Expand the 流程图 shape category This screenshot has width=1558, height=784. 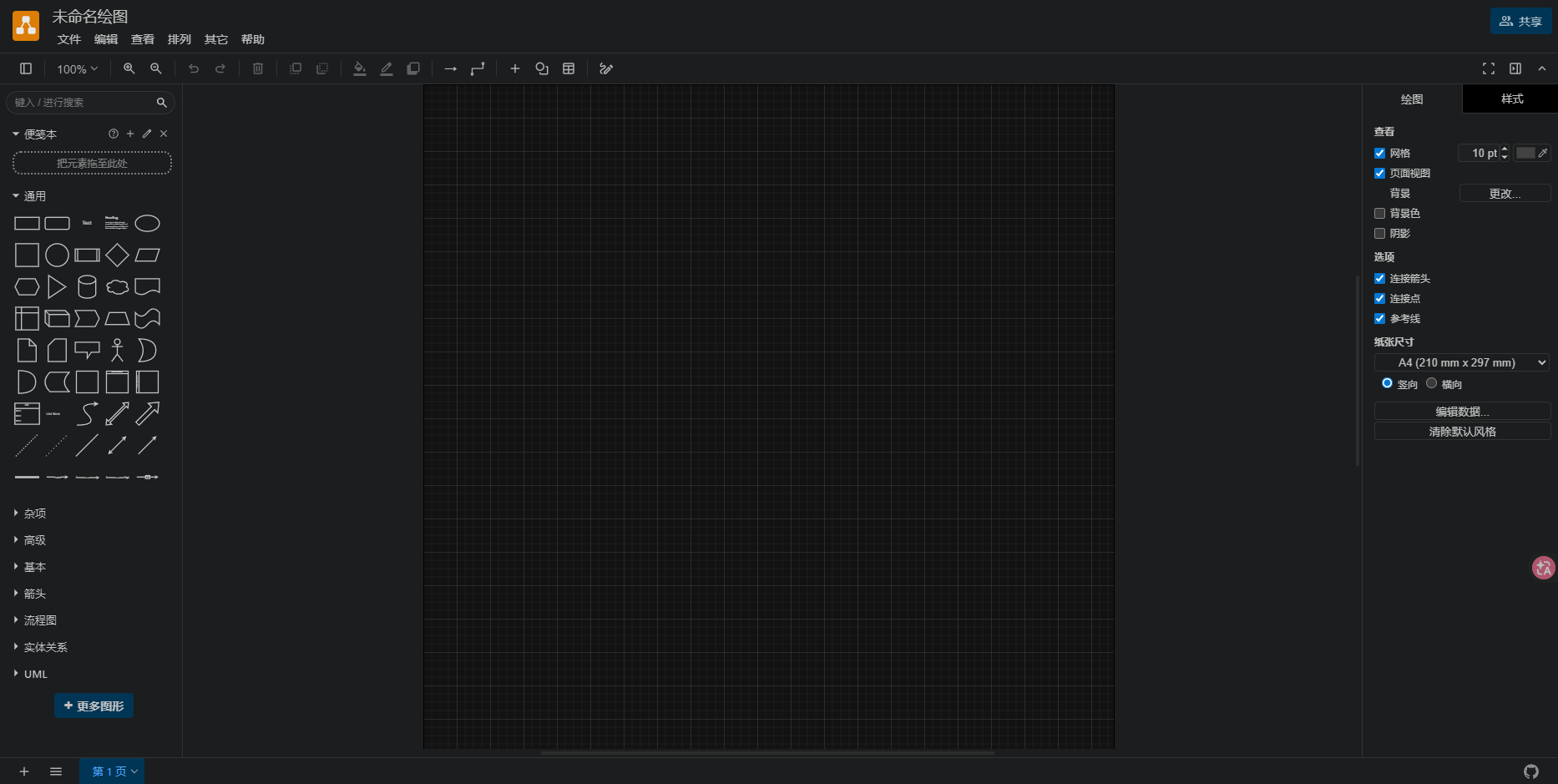pyautogui.click(x=40, y=620)
